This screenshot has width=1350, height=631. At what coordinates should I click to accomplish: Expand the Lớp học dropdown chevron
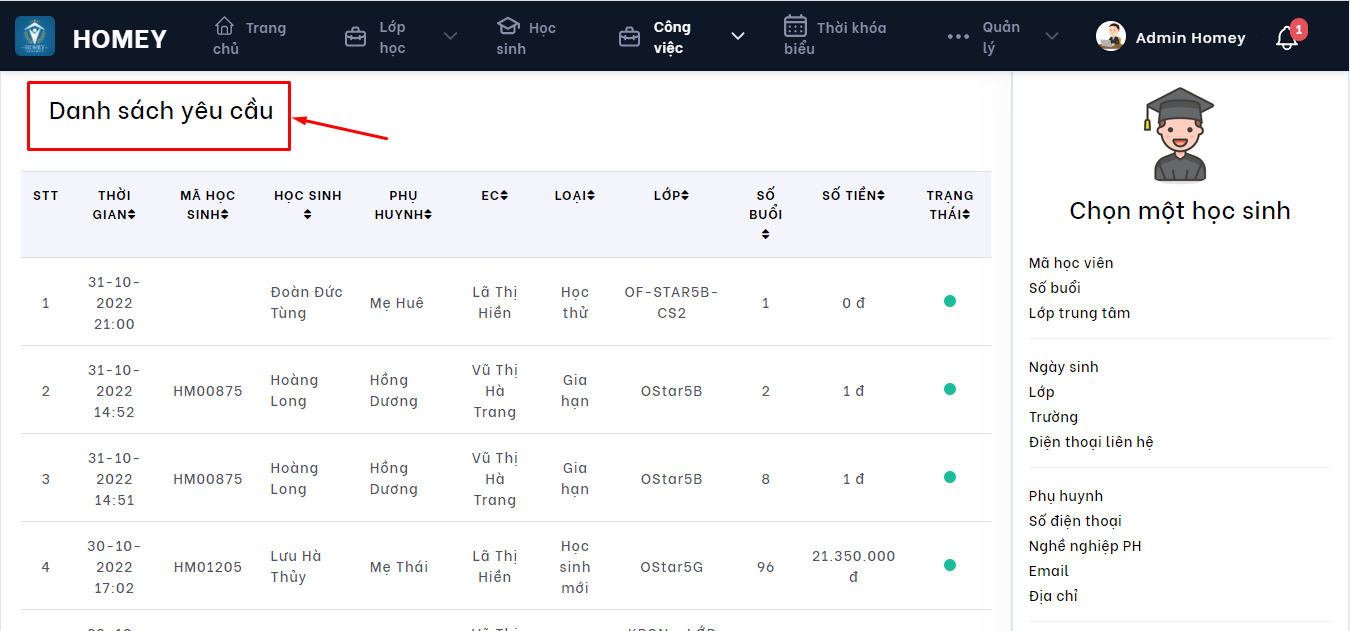tap(450, 37)
